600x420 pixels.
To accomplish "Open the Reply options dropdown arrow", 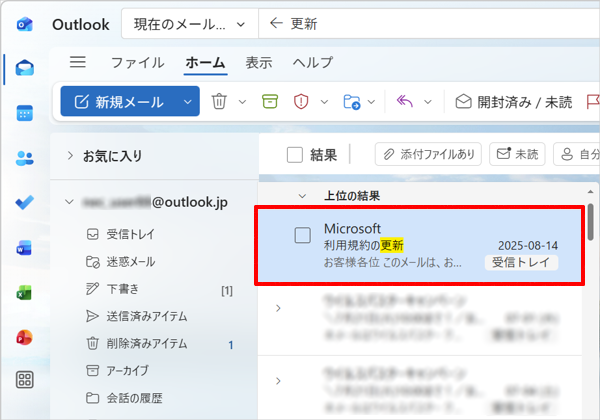I will point(428,102).
